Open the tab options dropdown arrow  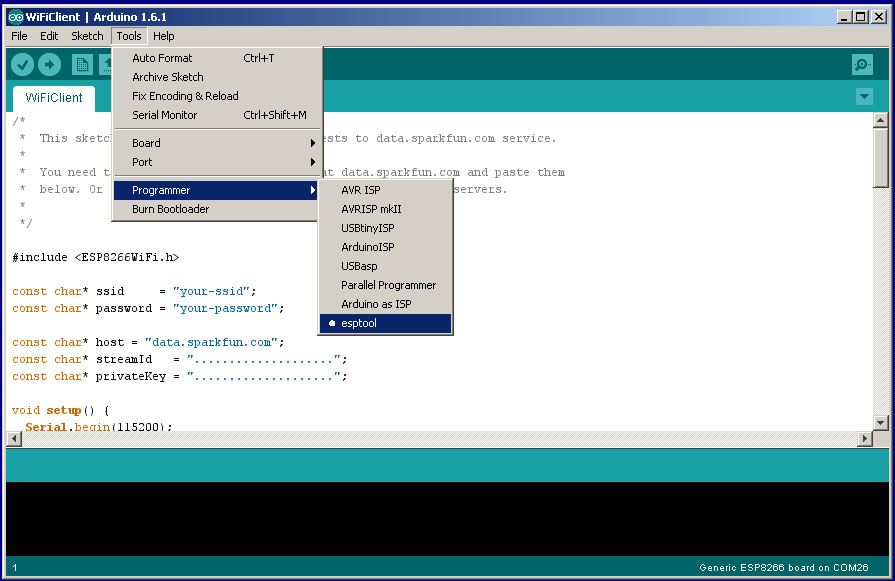864,96
